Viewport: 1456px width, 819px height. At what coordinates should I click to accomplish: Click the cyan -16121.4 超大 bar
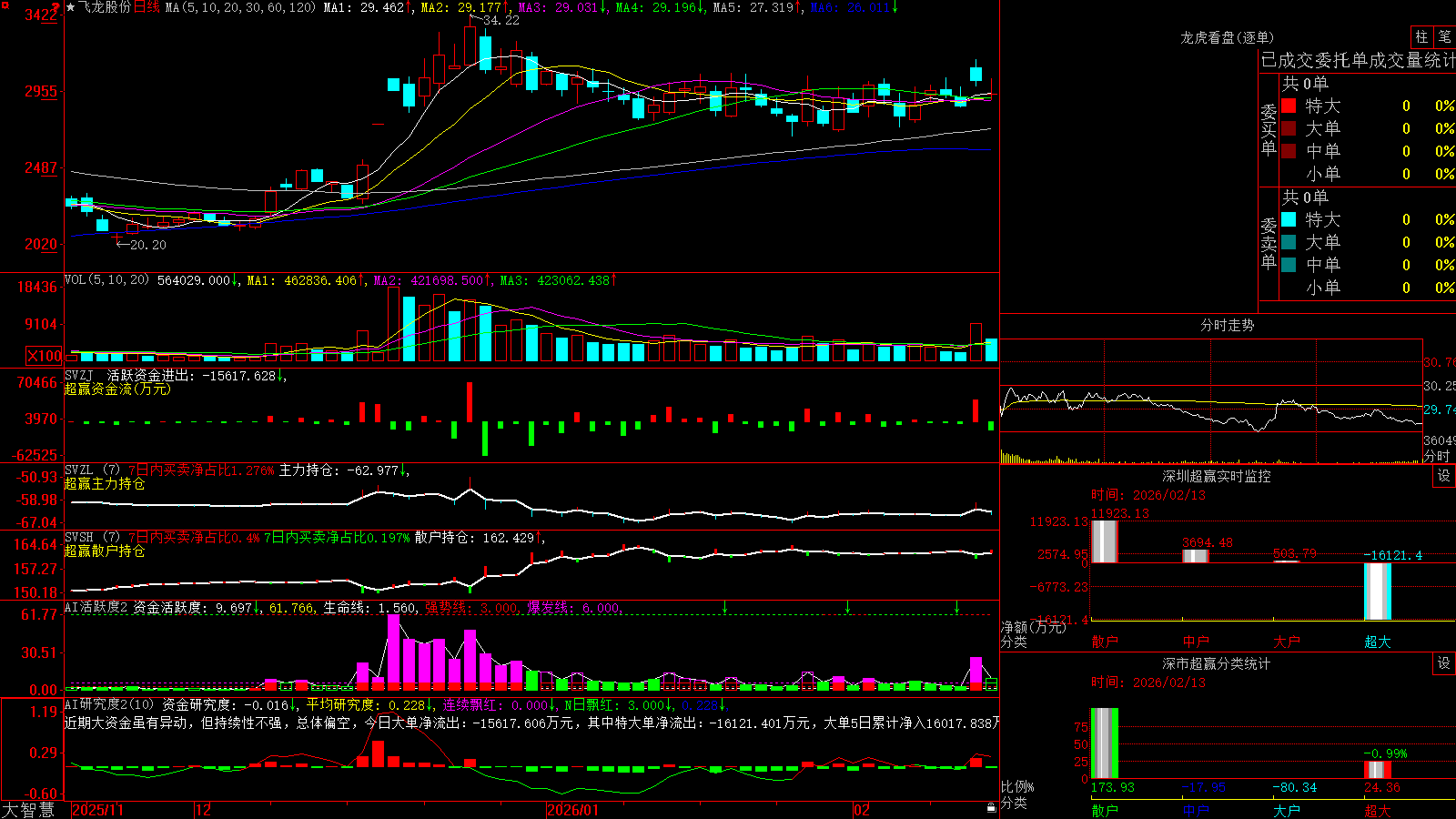[1377, 591]
